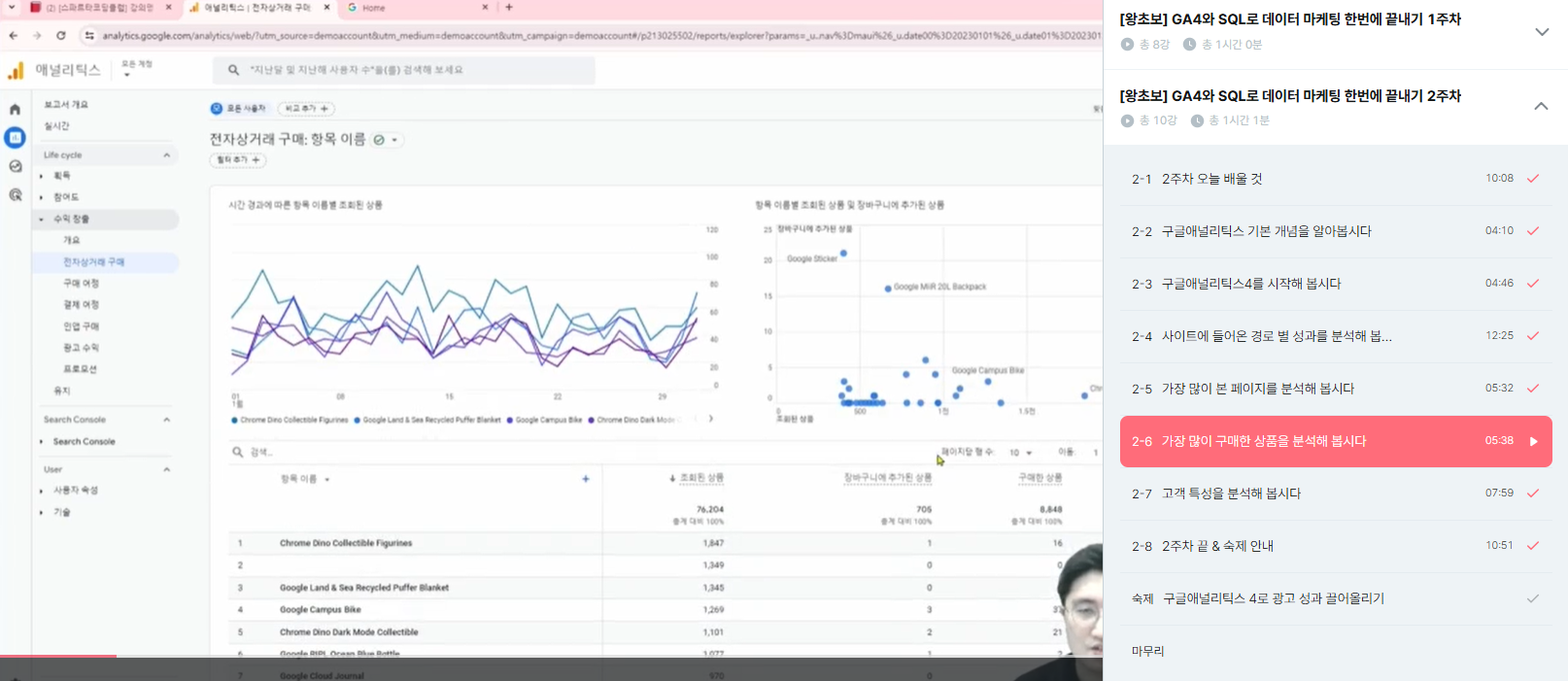The height and width of the screenshot is (681, 1568).
Task: Show the next chart legend items arrow
Action: [711, 419]
